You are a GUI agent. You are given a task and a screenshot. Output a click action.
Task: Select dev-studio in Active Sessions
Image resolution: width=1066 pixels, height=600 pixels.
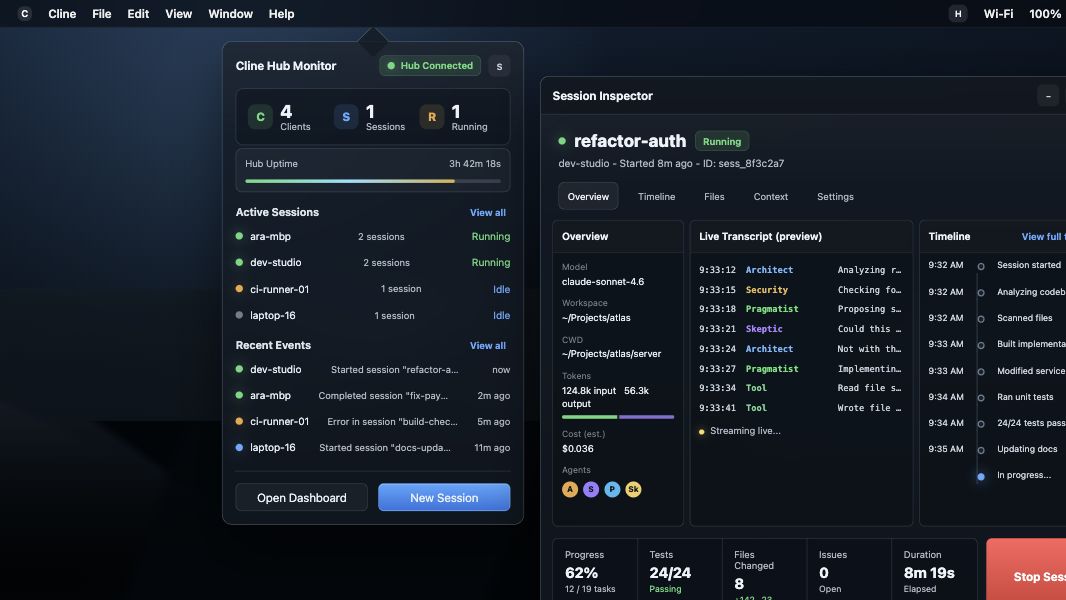click(x=373, y=262)
